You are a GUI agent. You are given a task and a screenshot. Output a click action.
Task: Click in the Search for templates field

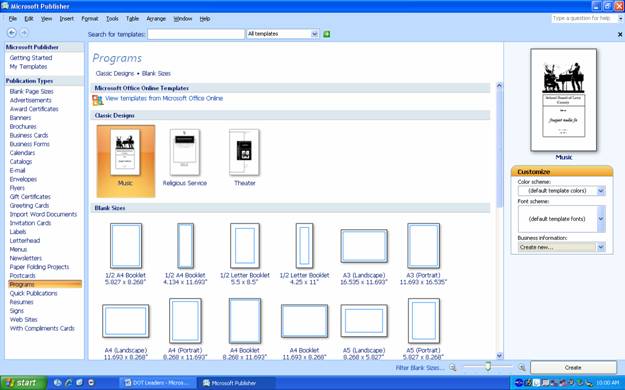click(x=196, y=34)
